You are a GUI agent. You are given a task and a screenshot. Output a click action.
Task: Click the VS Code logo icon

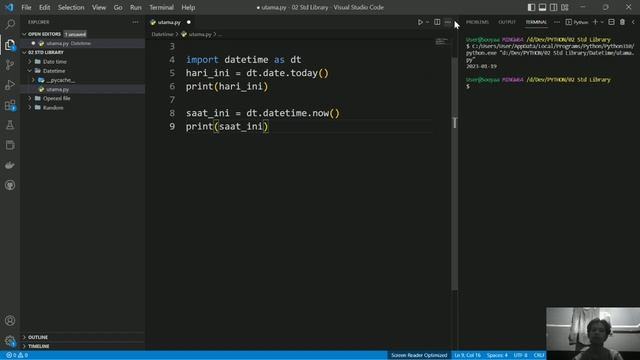tap(9, 7)
